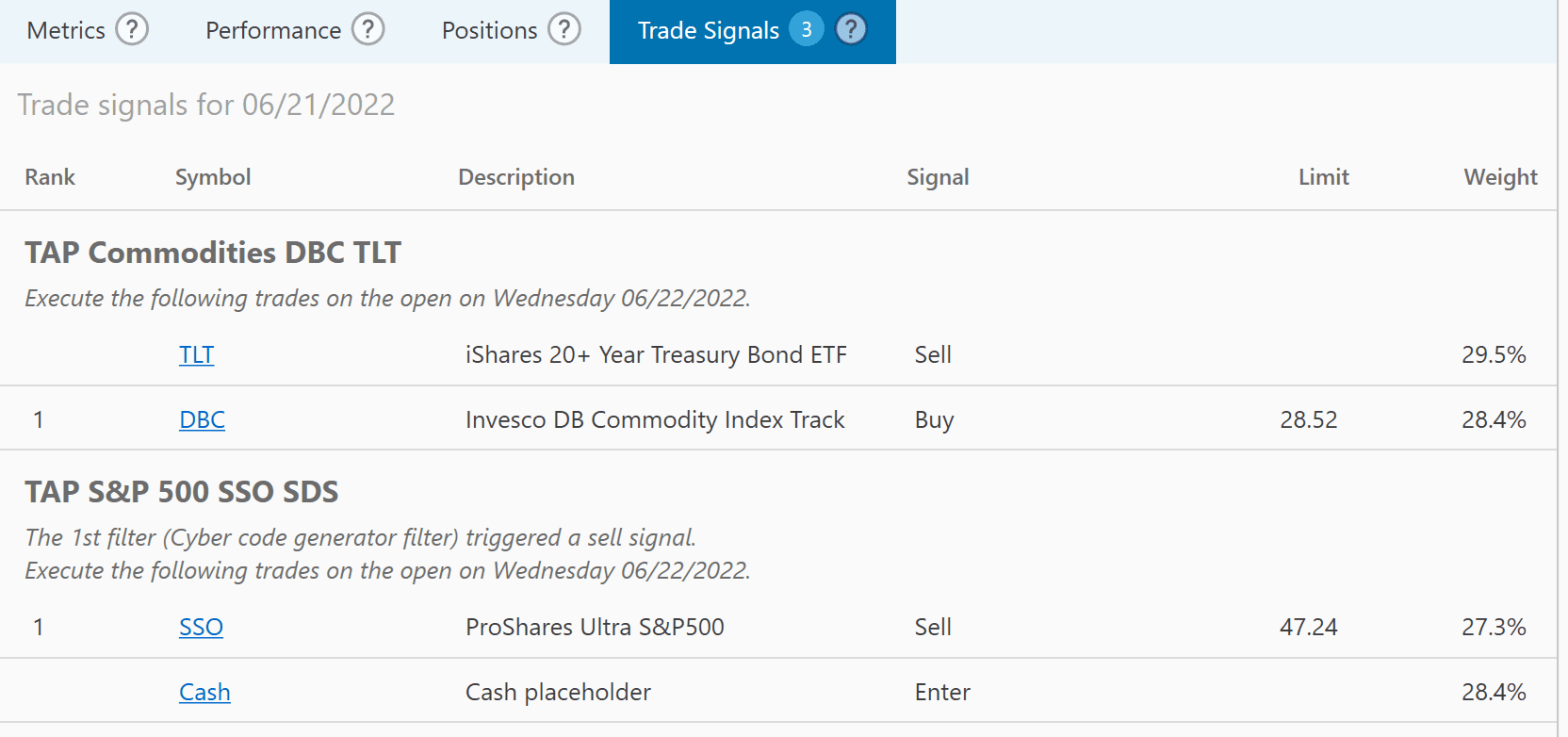Click the DBC symbol link
This screenshot has height=737, width=1568.
202,420
